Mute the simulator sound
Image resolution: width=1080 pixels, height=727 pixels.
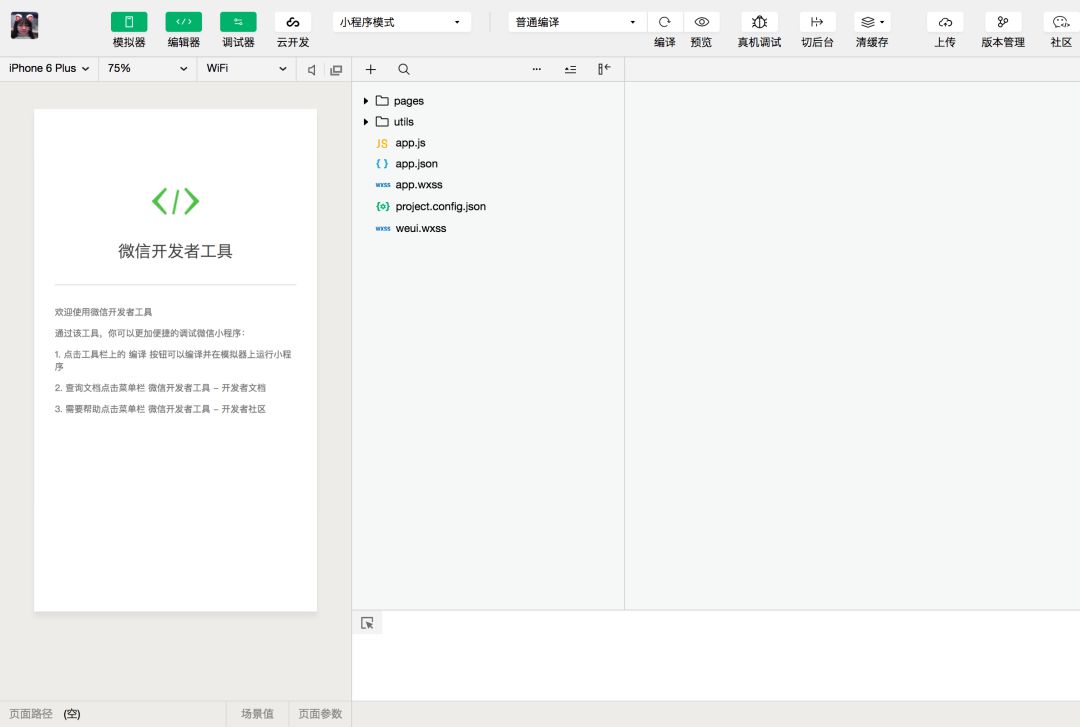(x=311, y=70)
